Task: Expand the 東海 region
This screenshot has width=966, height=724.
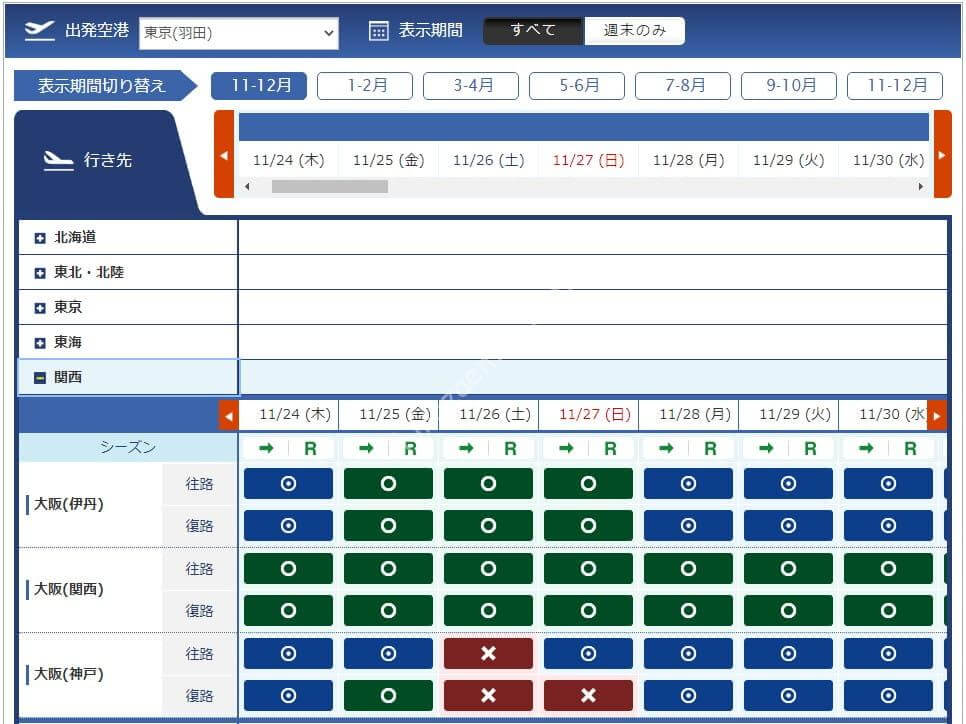Action: coord(41,343)
